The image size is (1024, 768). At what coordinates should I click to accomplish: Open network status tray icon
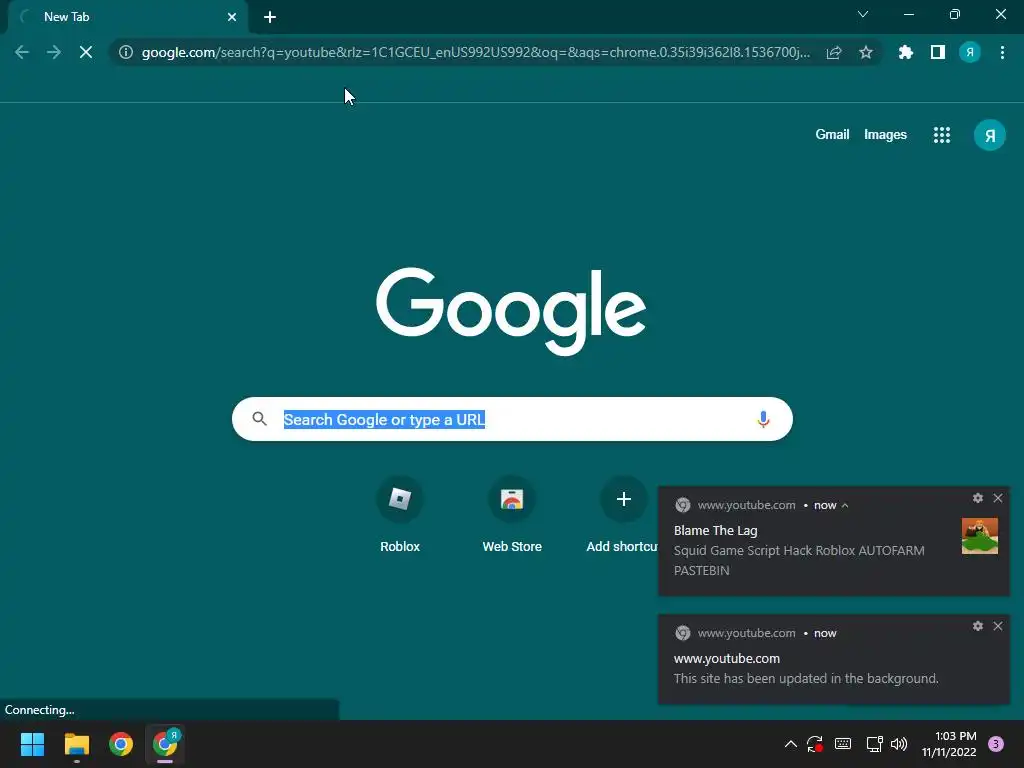tap(874, 744)
